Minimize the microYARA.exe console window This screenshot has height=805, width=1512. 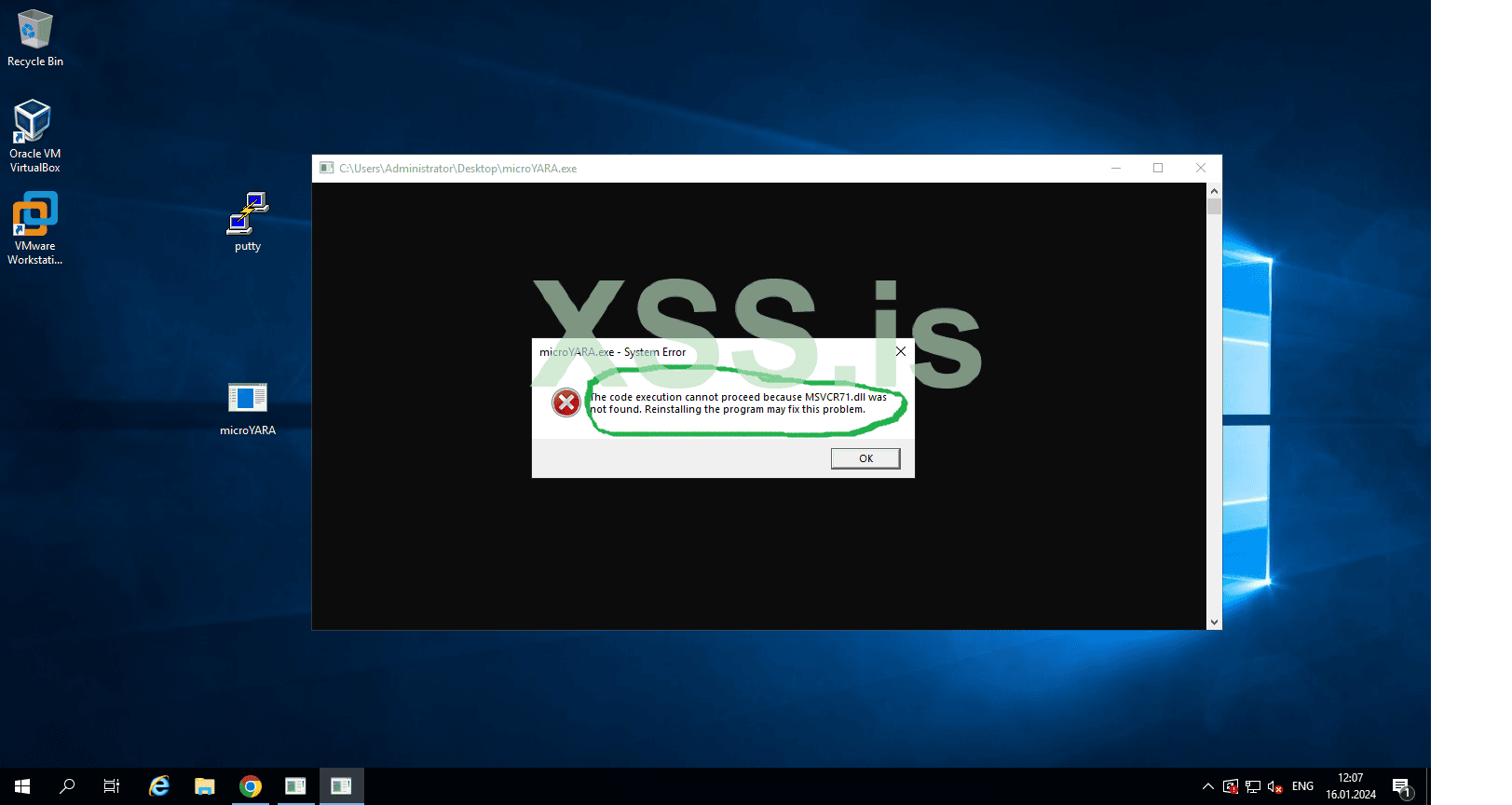click(x=1116, y=169)
